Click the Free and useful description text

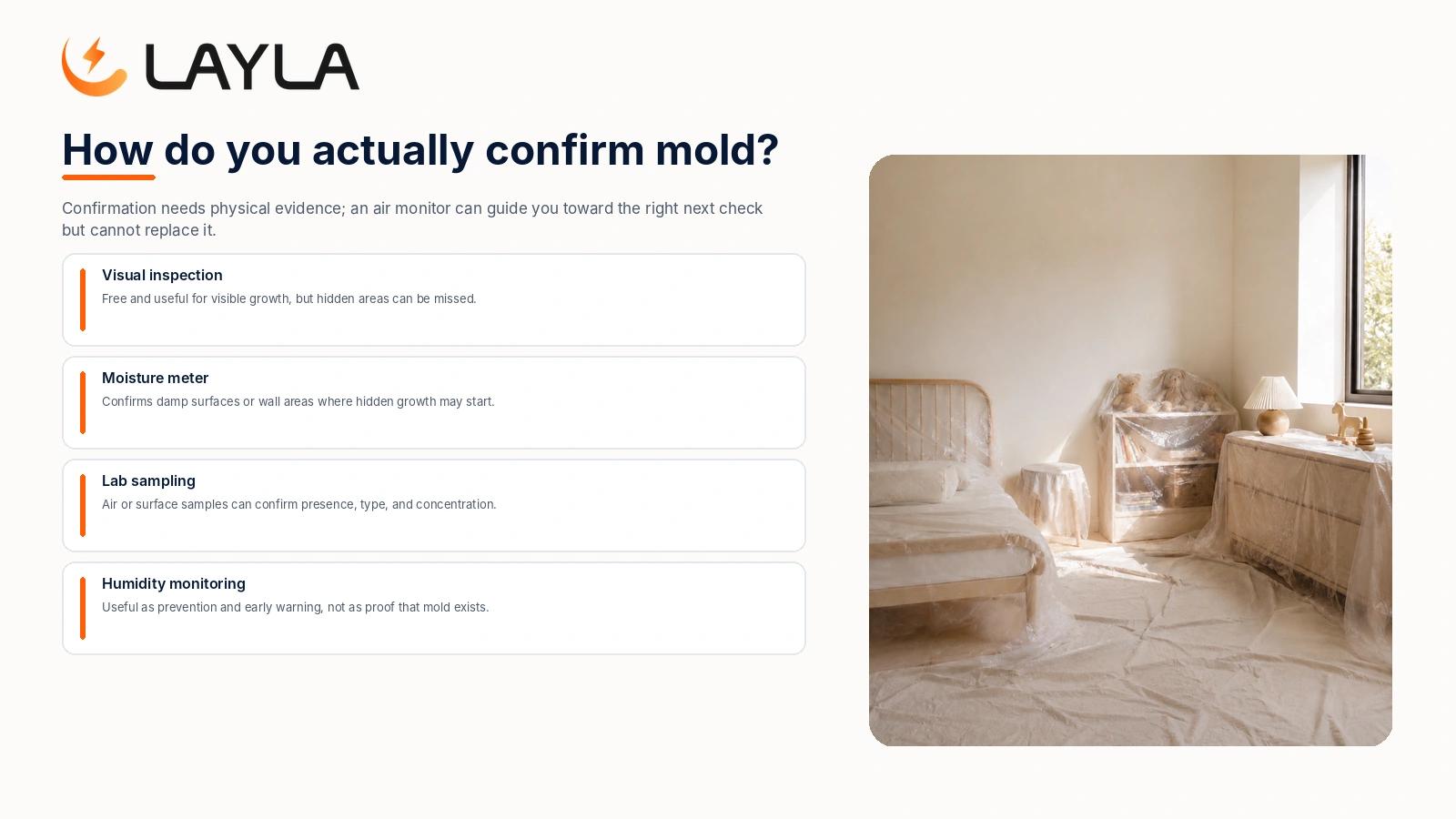289,298
